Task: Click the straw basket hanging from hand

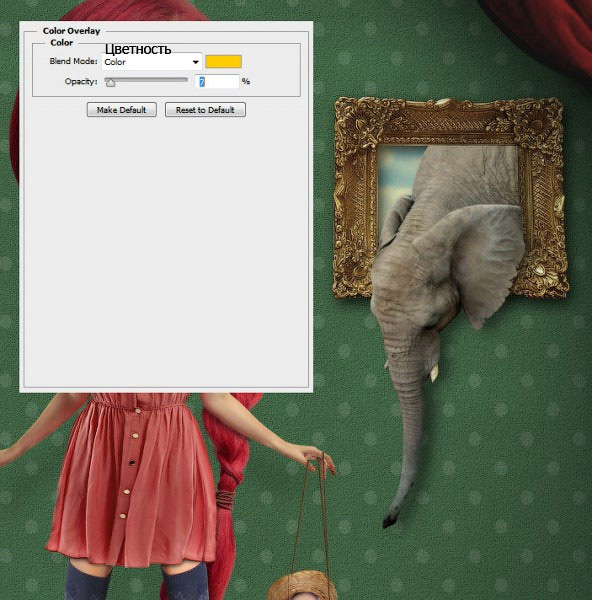Action: [x=302, y=585]
